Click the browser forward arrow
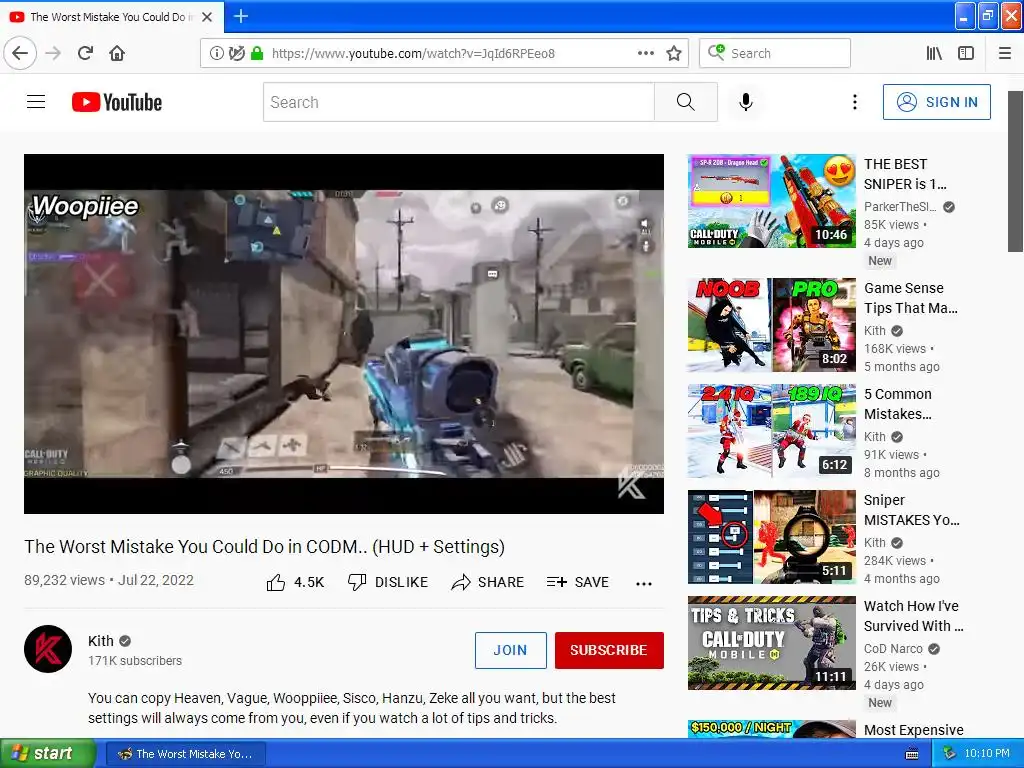The width and height of the screenshot is (1024, 768). coord(53,53)
